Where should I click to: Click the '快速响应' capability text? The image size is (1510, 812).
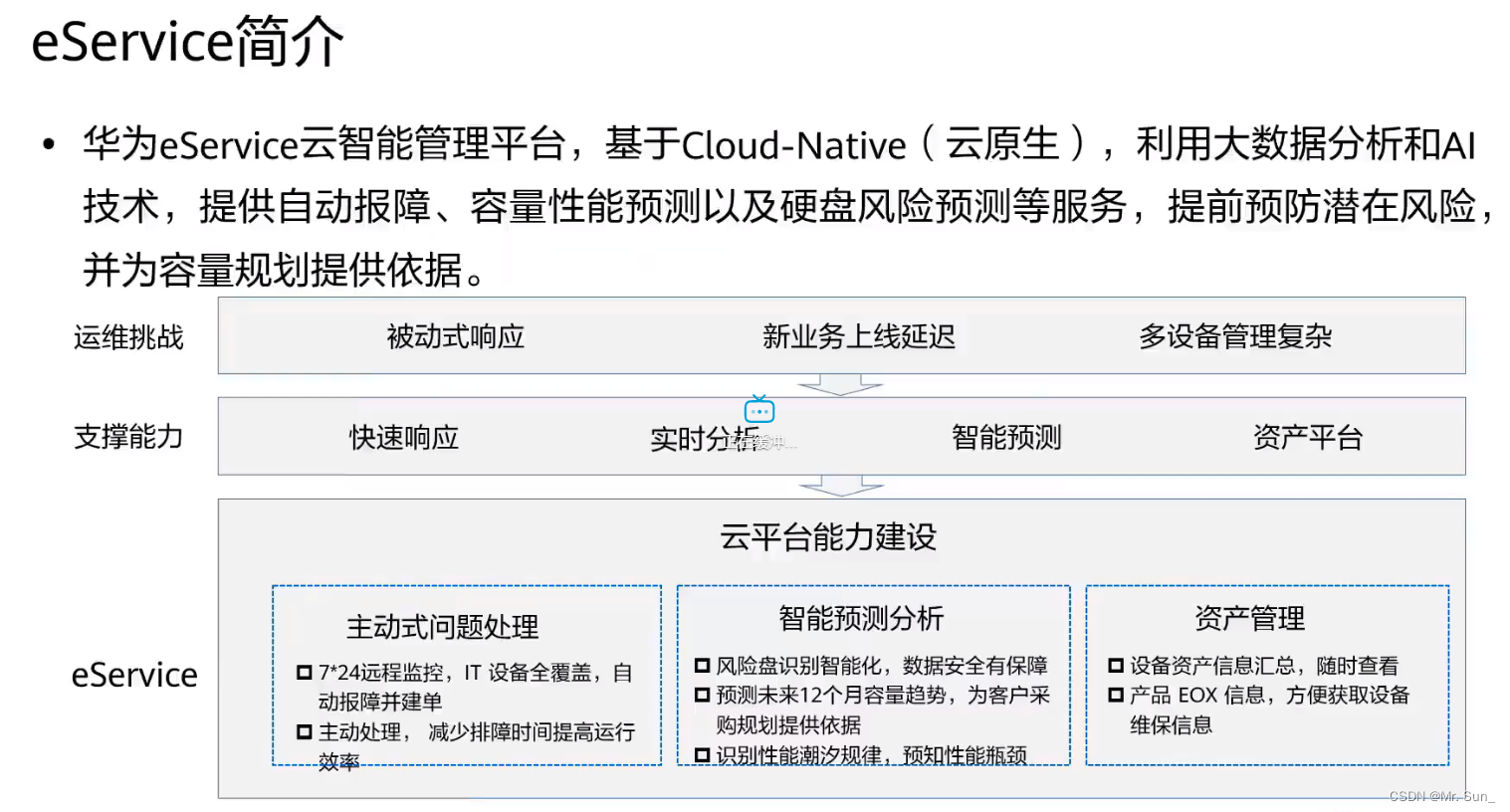[404, 437]
